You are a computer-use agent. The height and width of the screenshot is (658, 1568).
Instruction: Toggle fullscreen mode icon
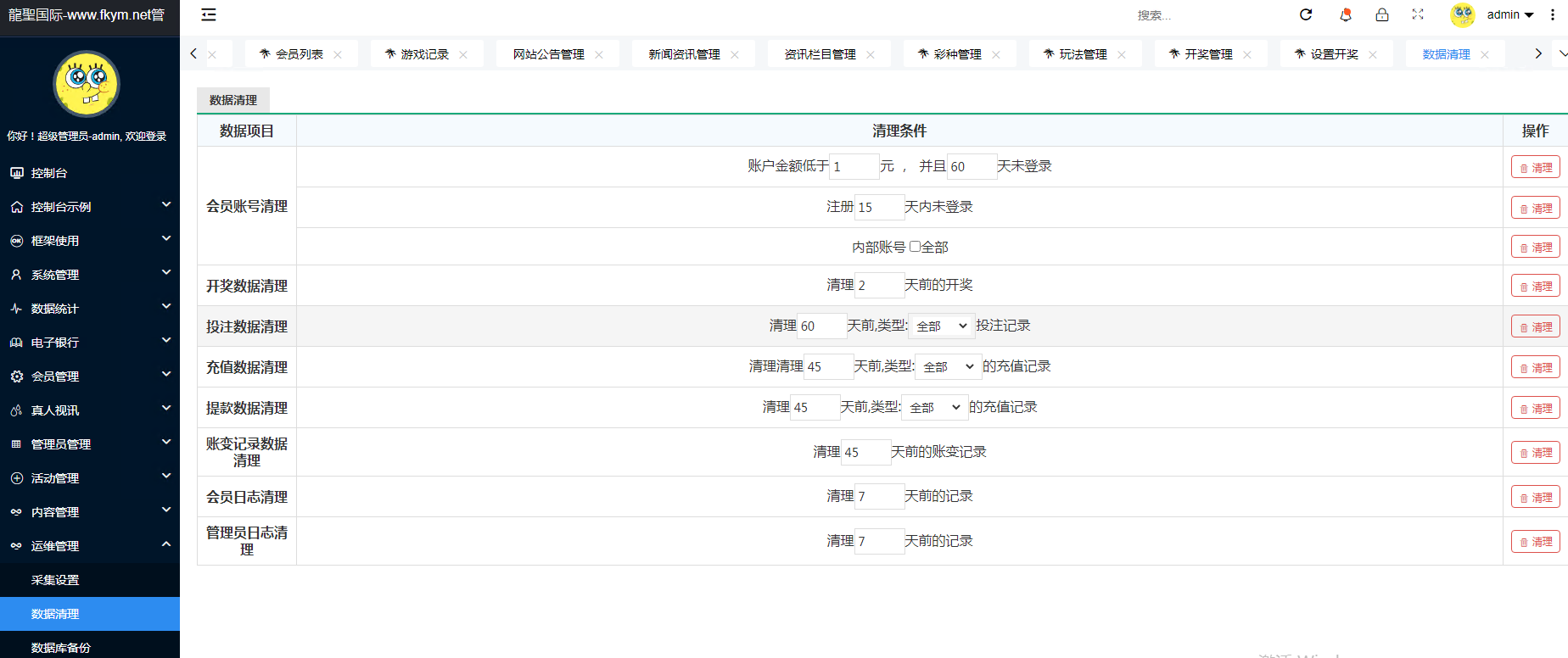[1418, 14]
